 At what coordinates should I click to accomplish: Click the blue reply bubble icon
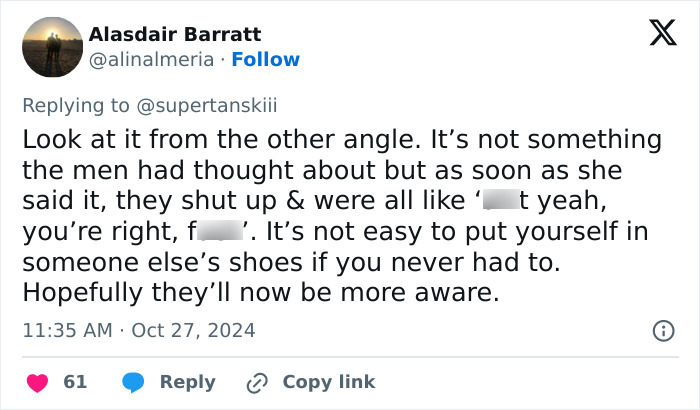coord(133,382)
